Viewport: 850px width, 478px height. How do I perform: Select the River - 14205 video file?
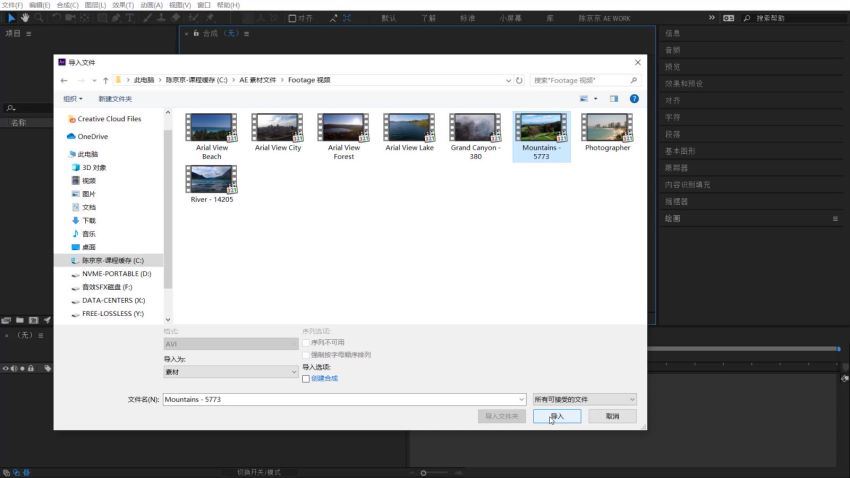[x=211, y=184]
